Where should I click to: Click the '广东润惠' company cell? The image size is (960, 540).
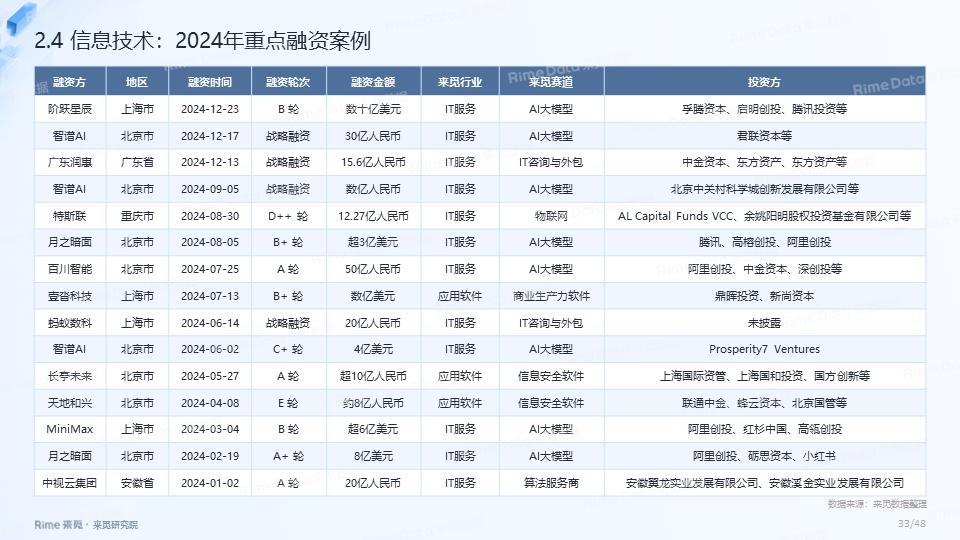(x=70, y=162)
